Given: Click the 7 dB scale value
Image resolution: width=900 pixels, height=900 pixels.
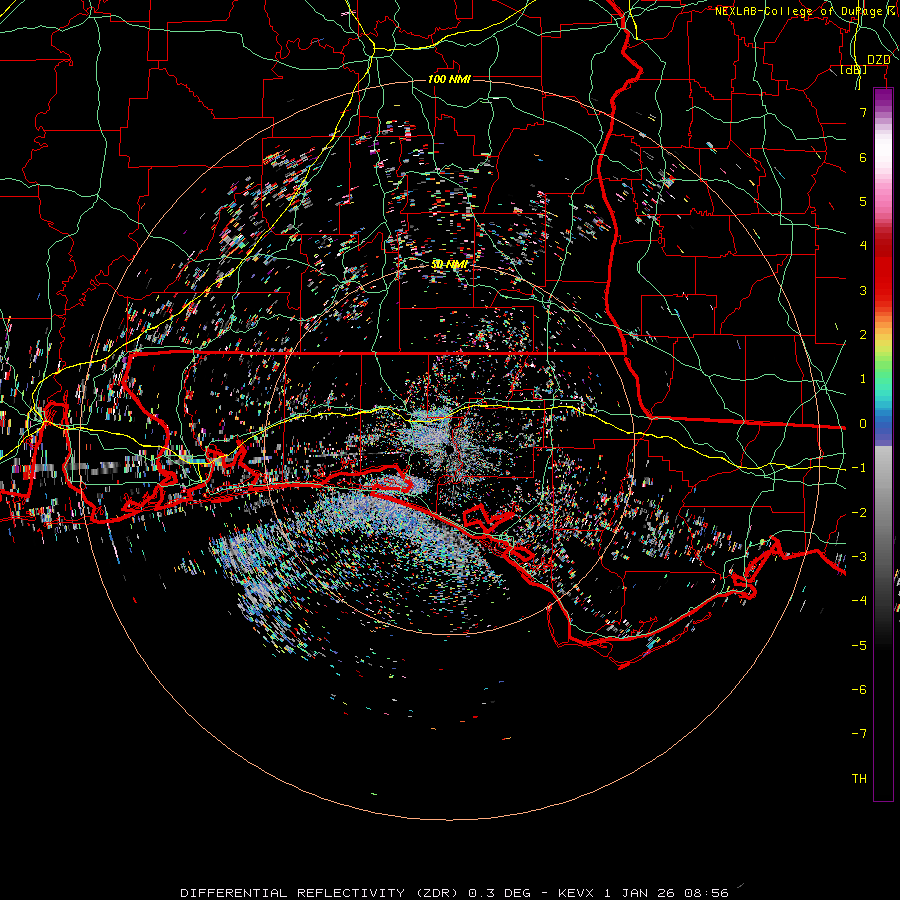Looking at the screenshot, I should tap(863, 112).
